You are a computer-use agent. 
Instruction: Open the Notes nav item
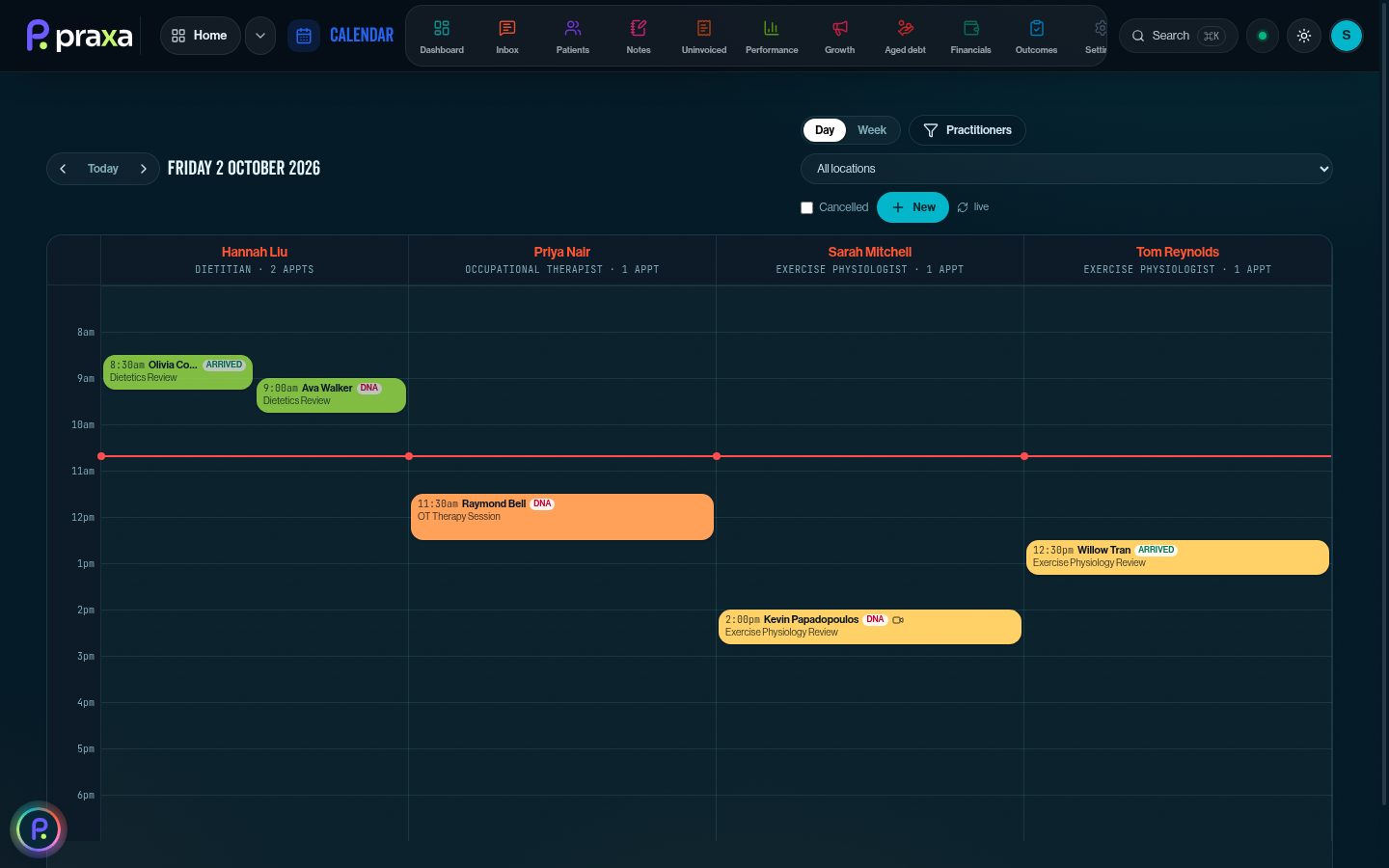639,37
